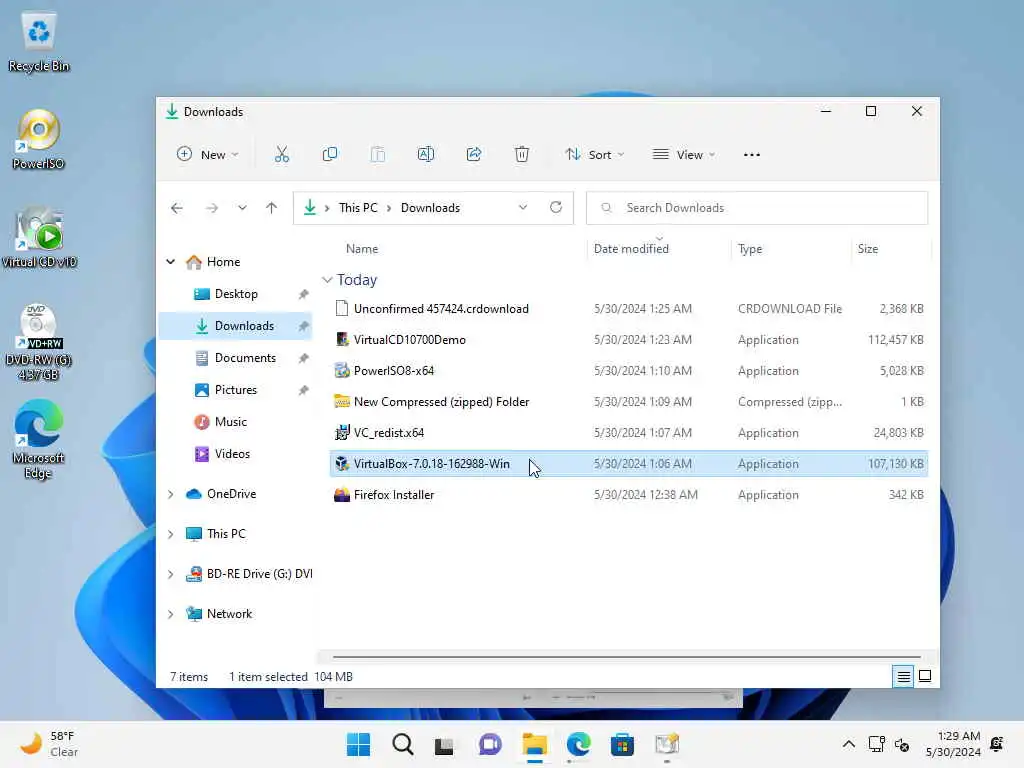
Task: Click the Cut scissors icon in the toolbar
Action: (x=281, y=155)
